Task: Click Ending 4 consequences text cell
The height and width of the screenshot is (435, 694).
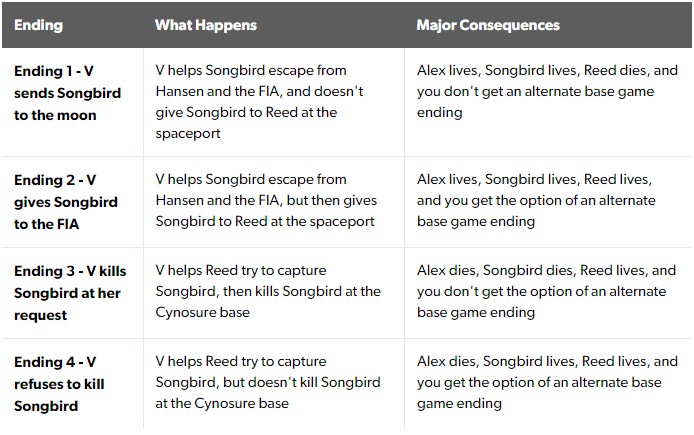Action: click(x=547, y=382)
